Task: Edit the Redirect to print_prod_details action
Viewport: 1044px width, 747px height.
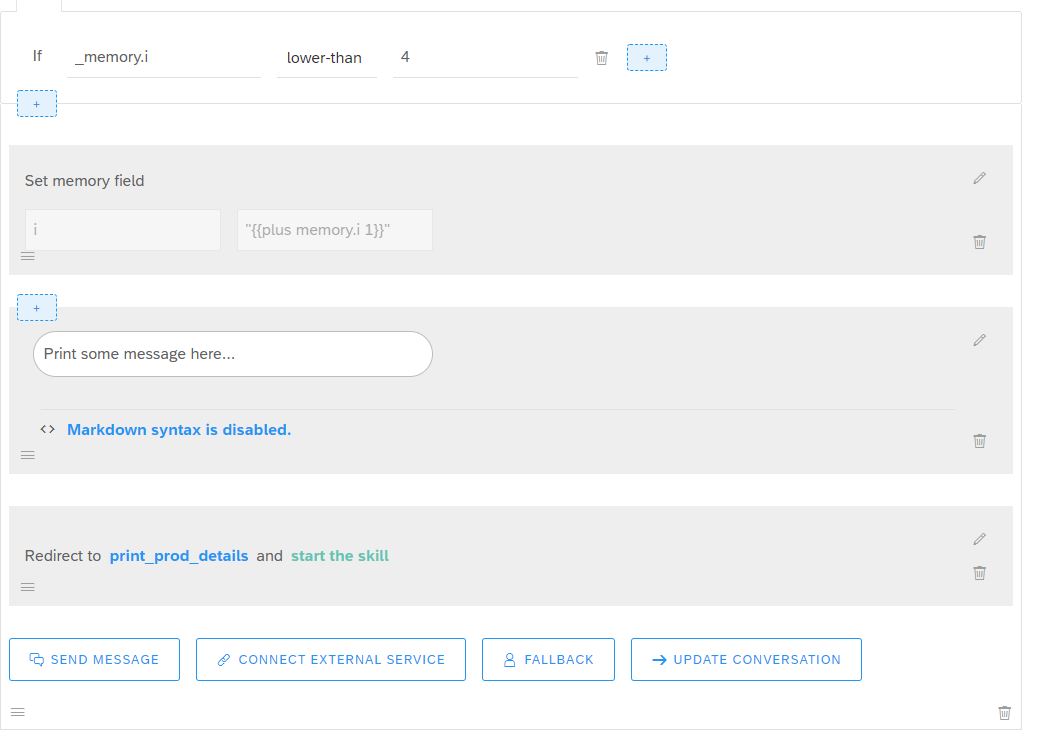Action: point(979,539)
